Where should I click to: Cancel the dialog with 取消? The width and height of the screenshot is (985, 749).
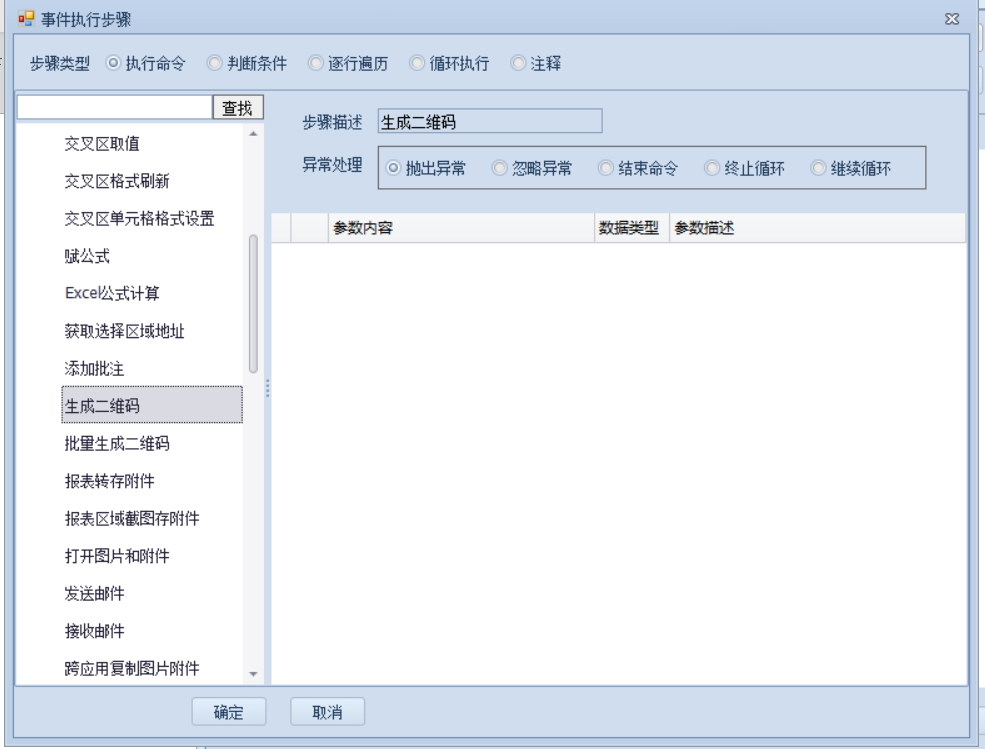[327, 712]
